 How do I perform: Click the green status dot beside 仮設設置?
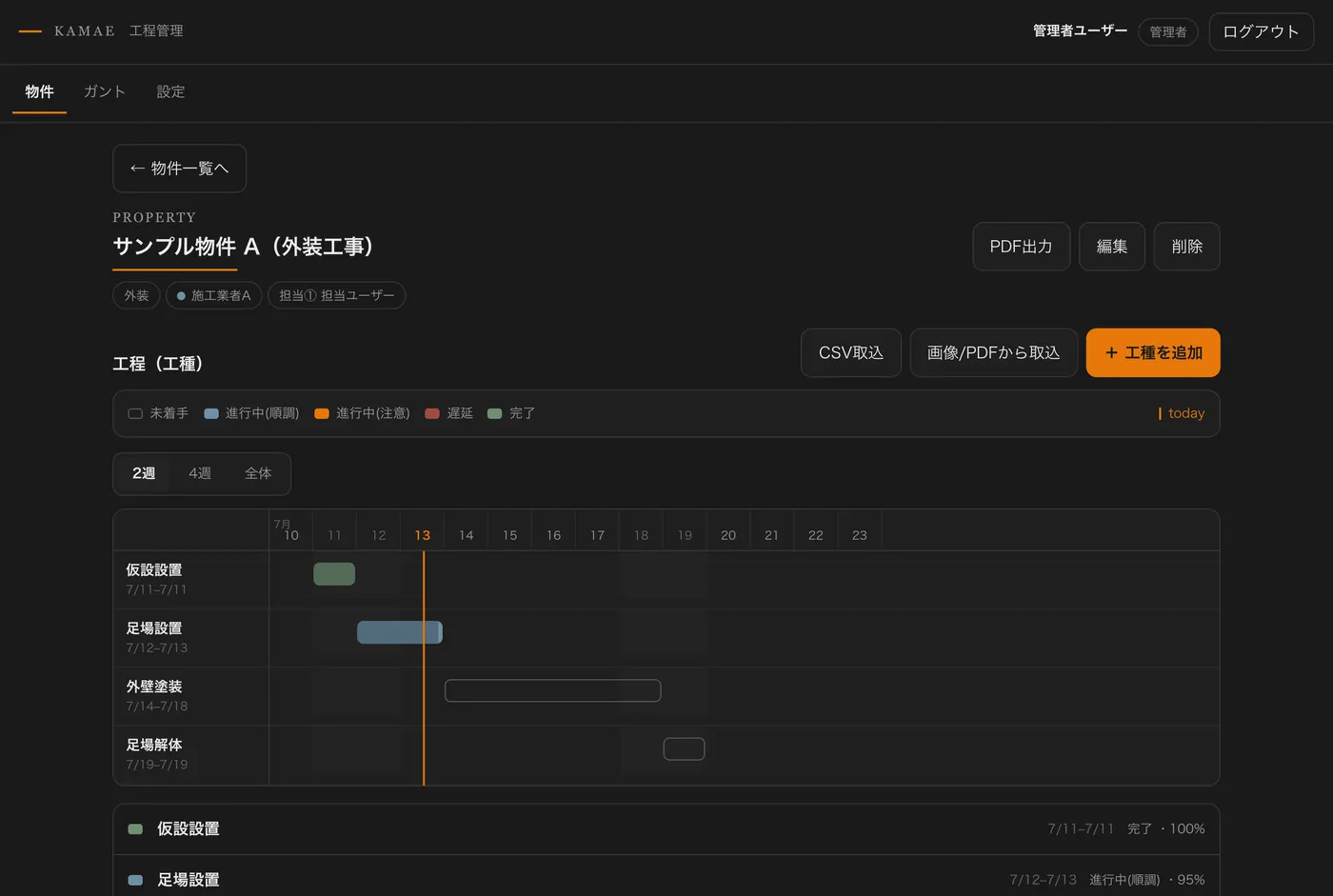[x=135, y=829]
